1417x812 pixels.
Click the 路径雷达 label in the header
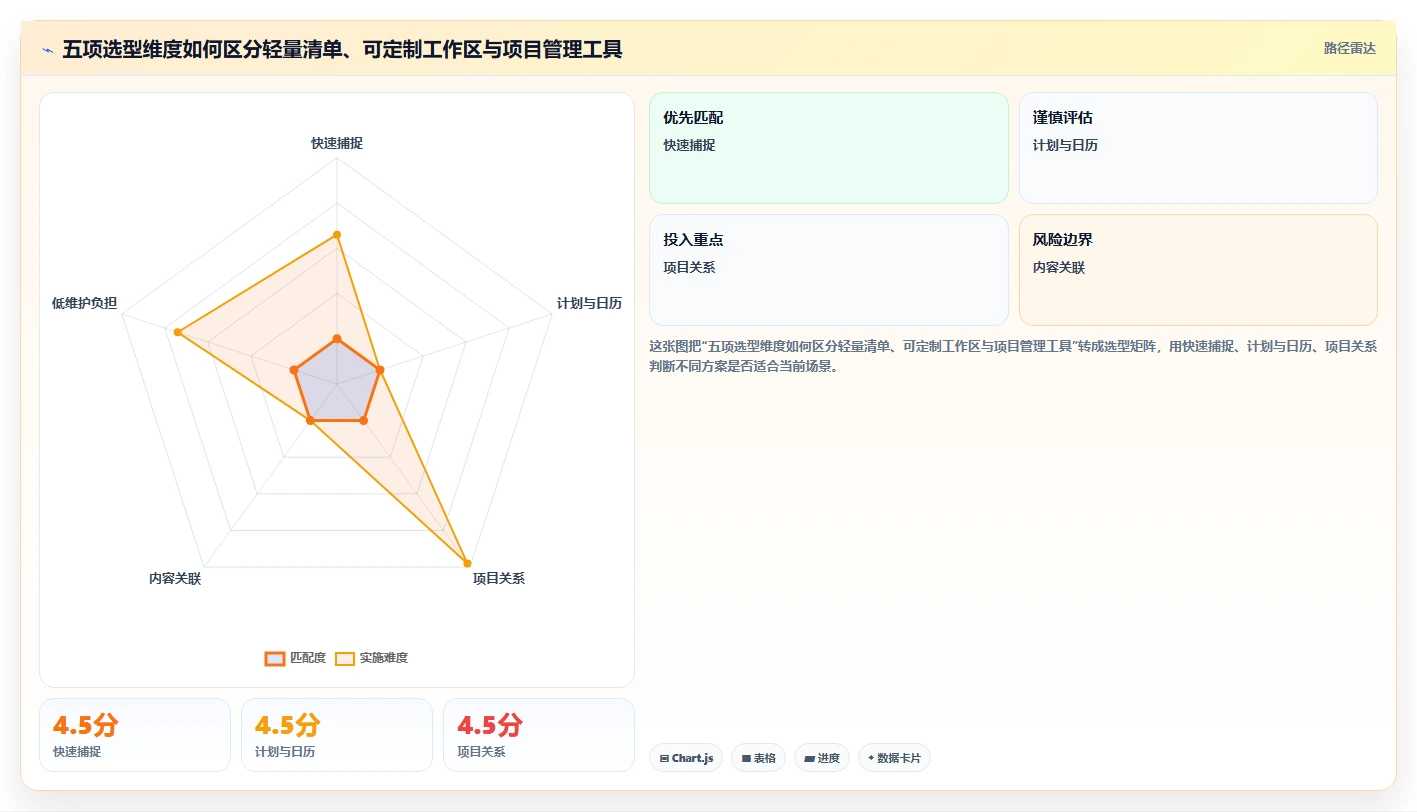(x=1349, y=48)
